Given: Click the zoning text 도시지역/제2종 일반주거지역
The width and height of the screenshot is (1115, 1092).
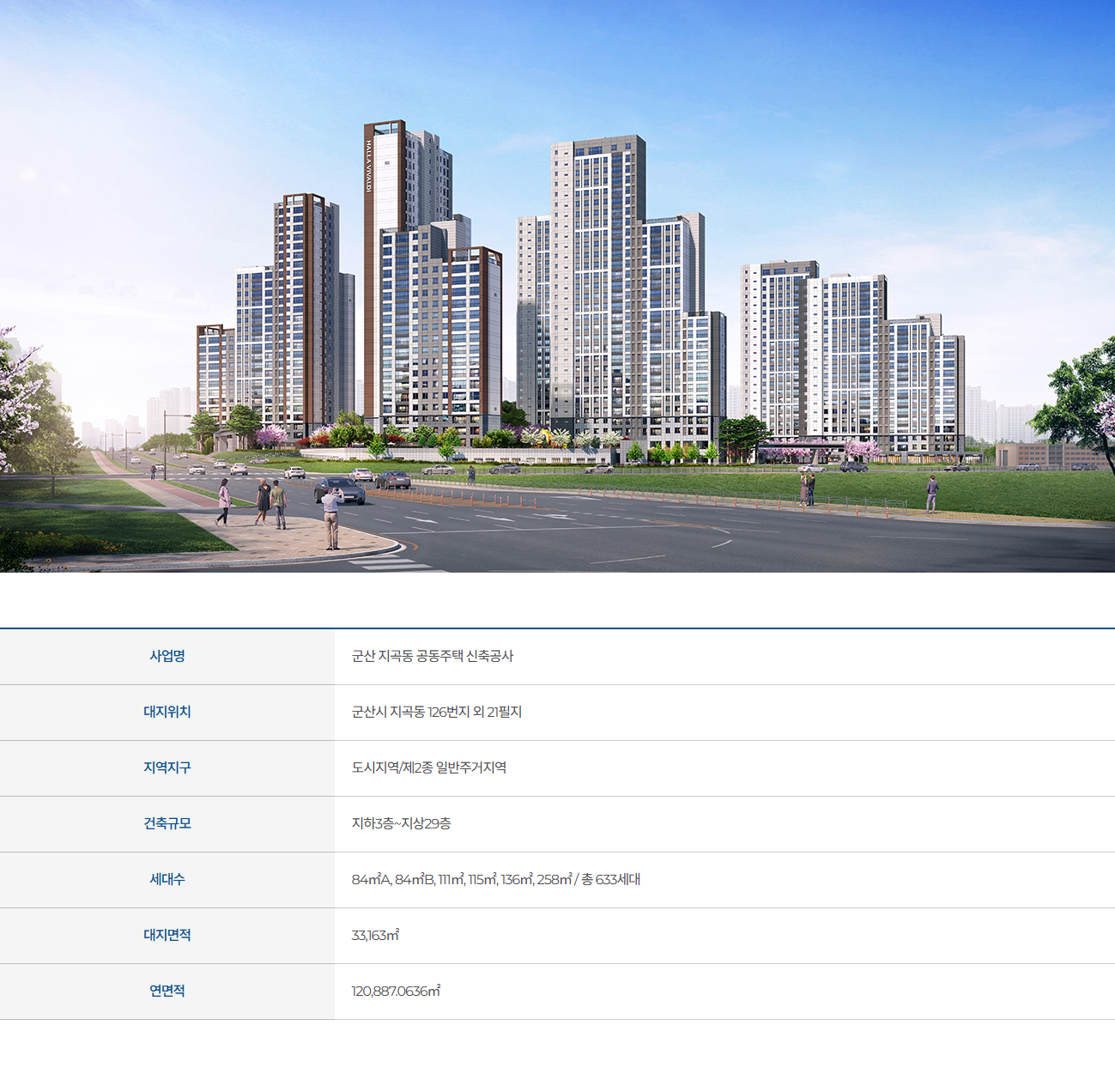Looking at the screenshot, I should coord(429,767).
